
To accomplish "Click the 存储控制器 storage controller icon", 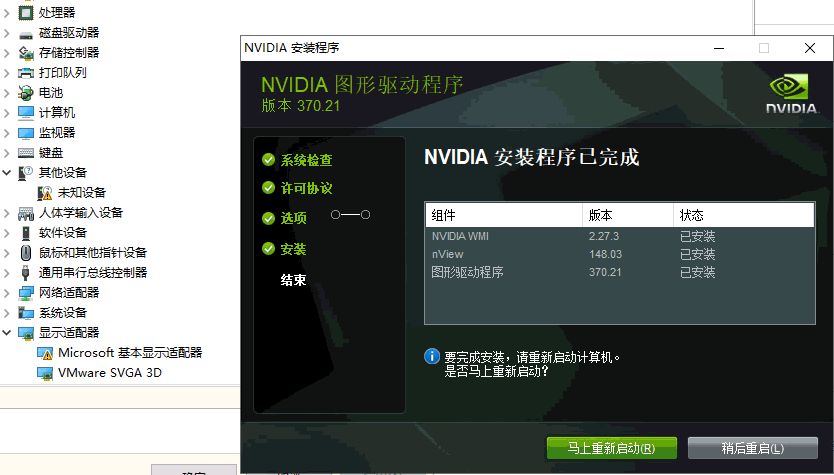I will click(26, 53).
